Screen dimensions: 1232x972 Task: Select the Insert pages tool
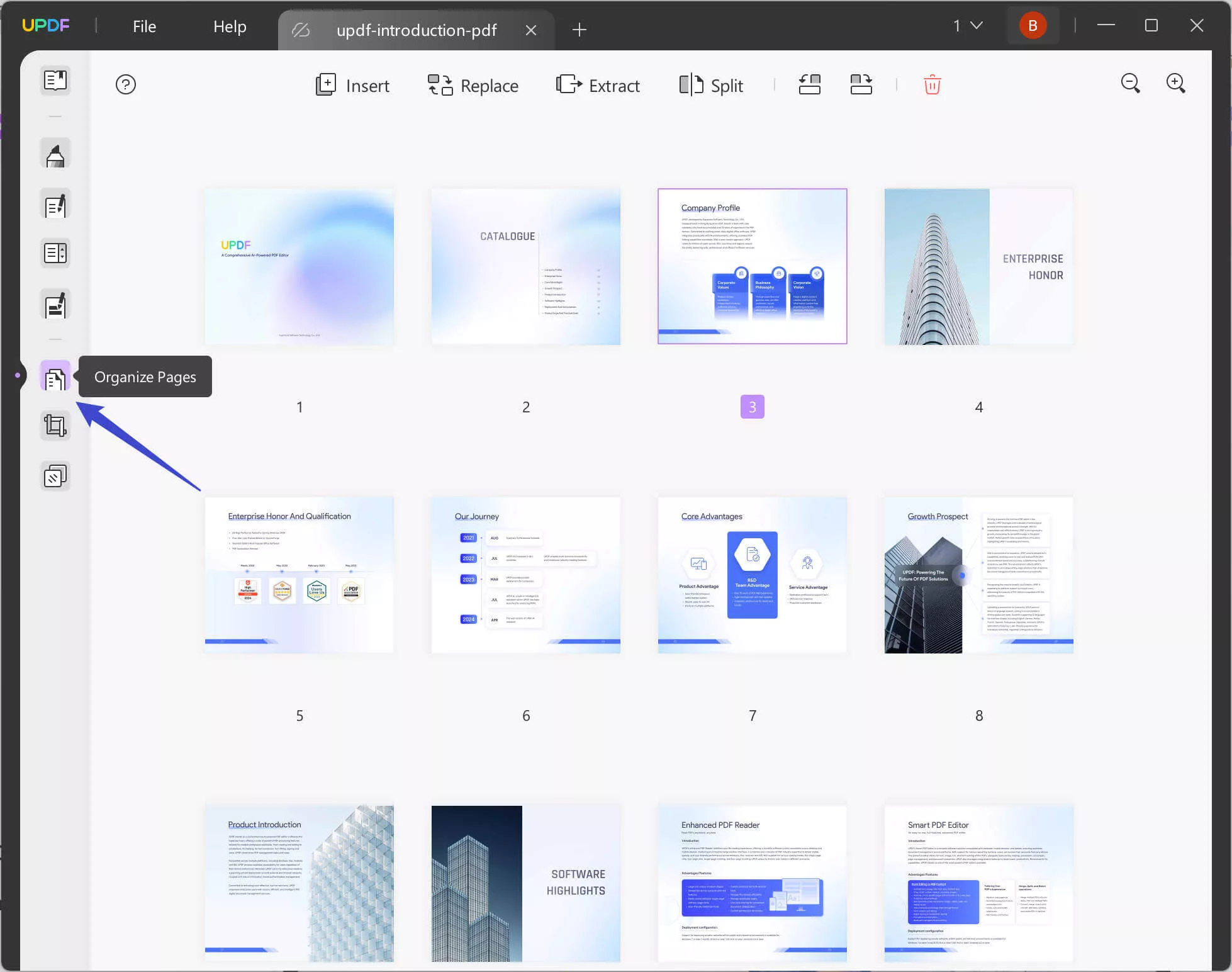[x=352, y=84]
